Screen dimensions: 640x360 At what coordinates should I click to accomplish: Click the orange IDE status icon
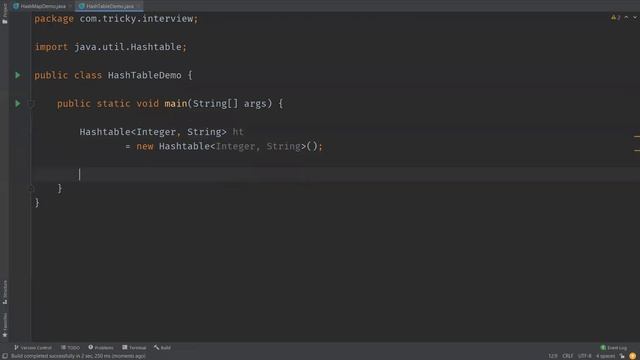click(633, 356)
